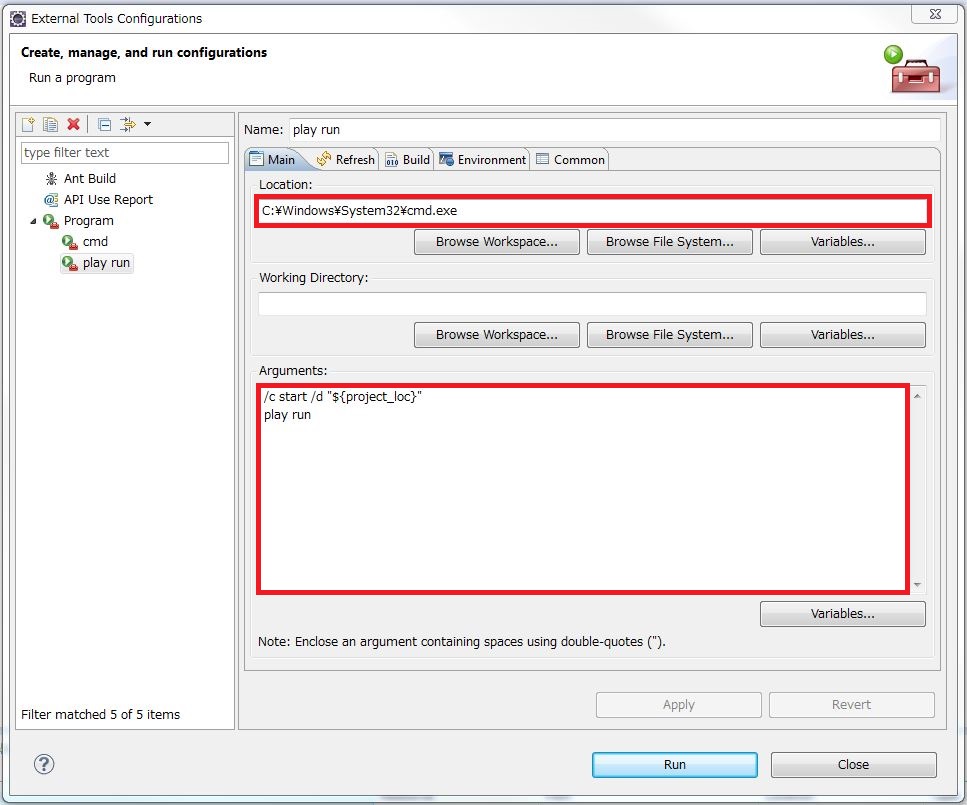This screenshot has height=805, width=967.
Task: Collapse the Program tree node
Action: [x=35, y=220]
